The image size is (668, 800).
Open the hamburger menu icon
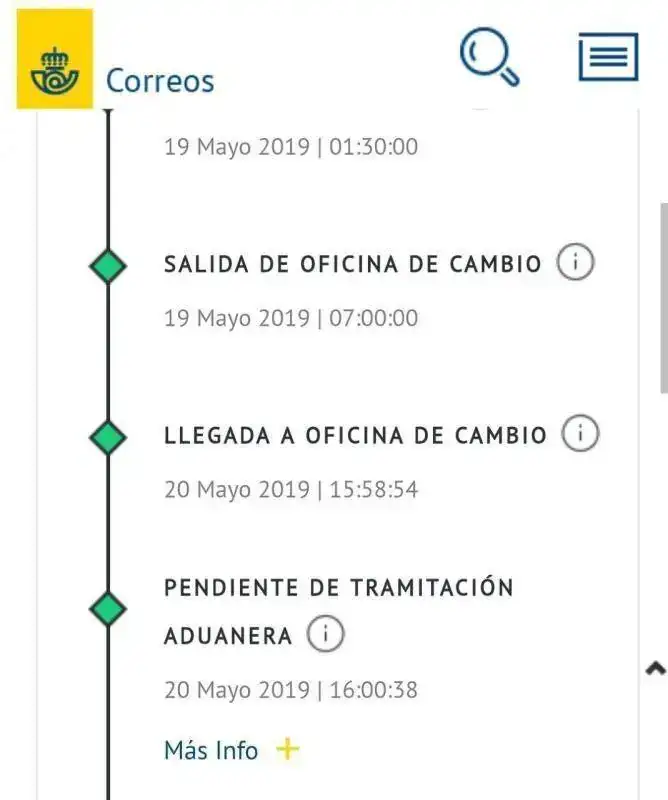click(x=608, y=57)
